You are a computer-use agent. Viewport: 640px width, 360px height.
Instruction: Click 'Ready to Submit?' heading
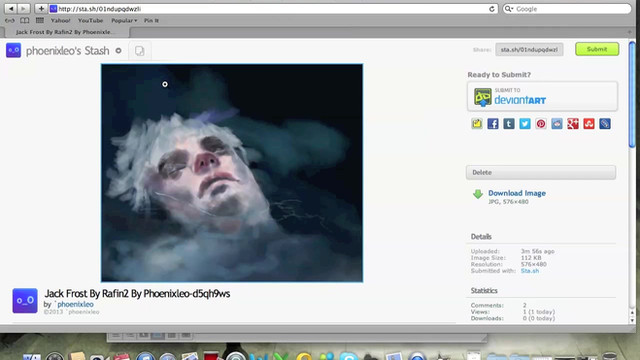coord(499,75)
